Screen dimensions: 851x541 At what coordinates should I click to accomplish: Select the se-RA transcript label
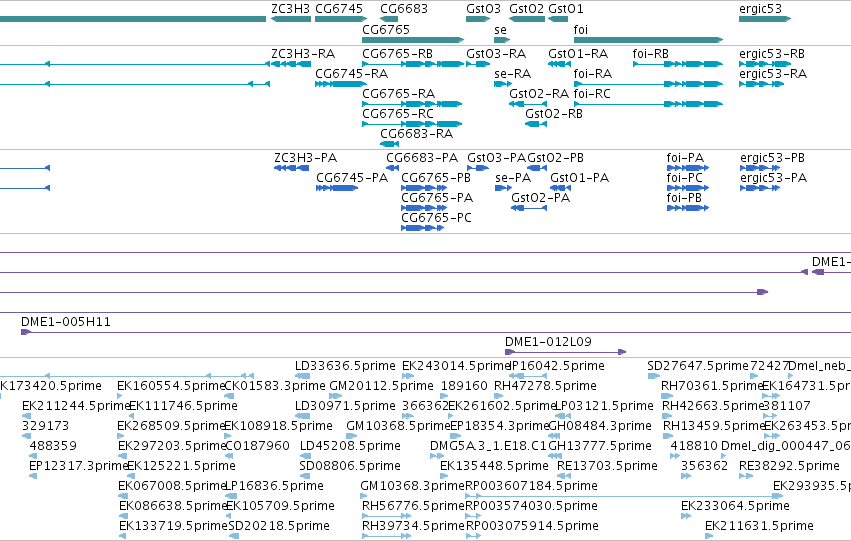click(512, 74)
